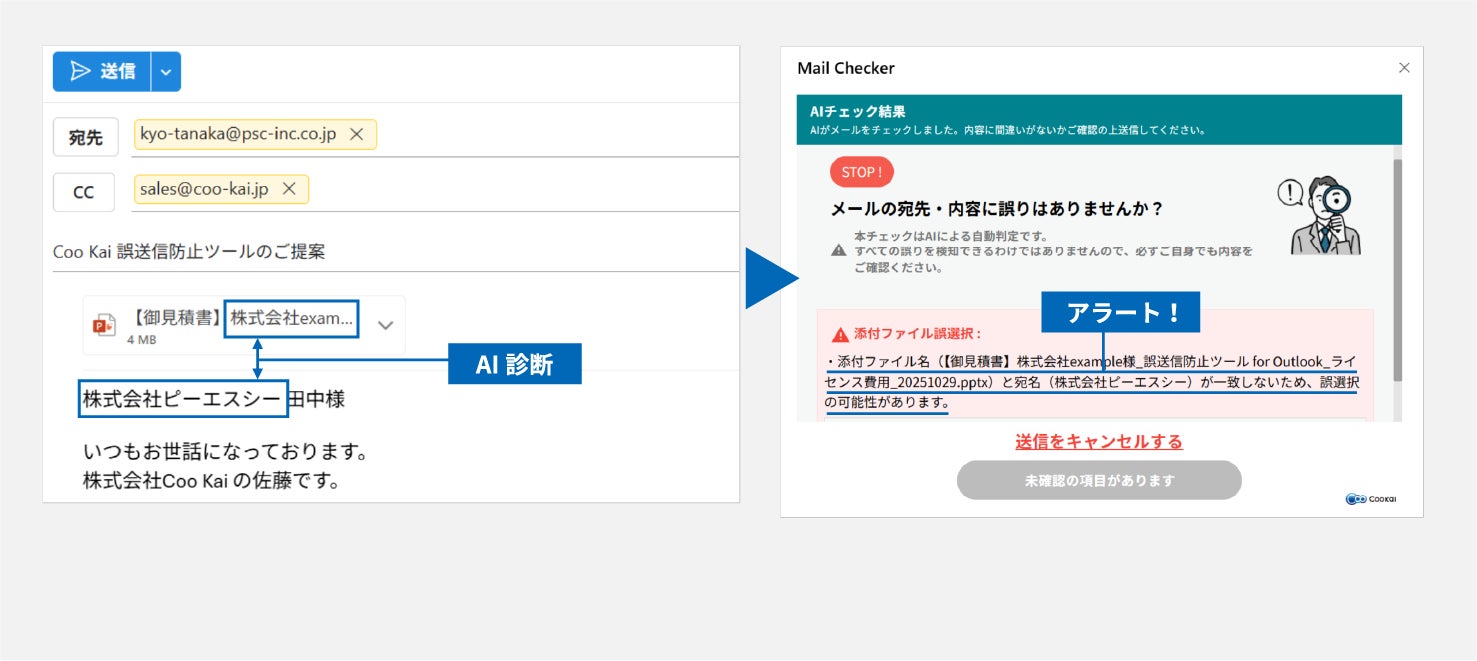Expand the attachment options chevron

click(x=385, y=325)
